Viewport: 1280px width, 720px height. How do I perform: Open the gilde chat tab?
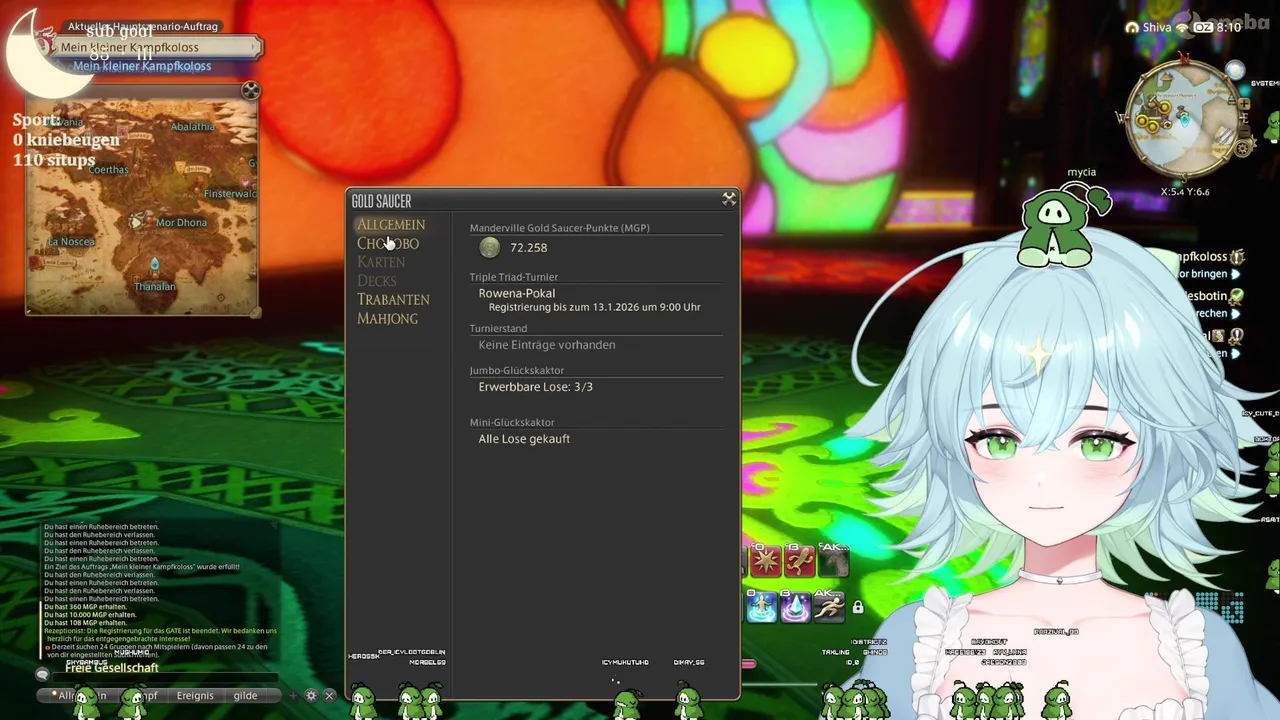[x=246, y=696]
